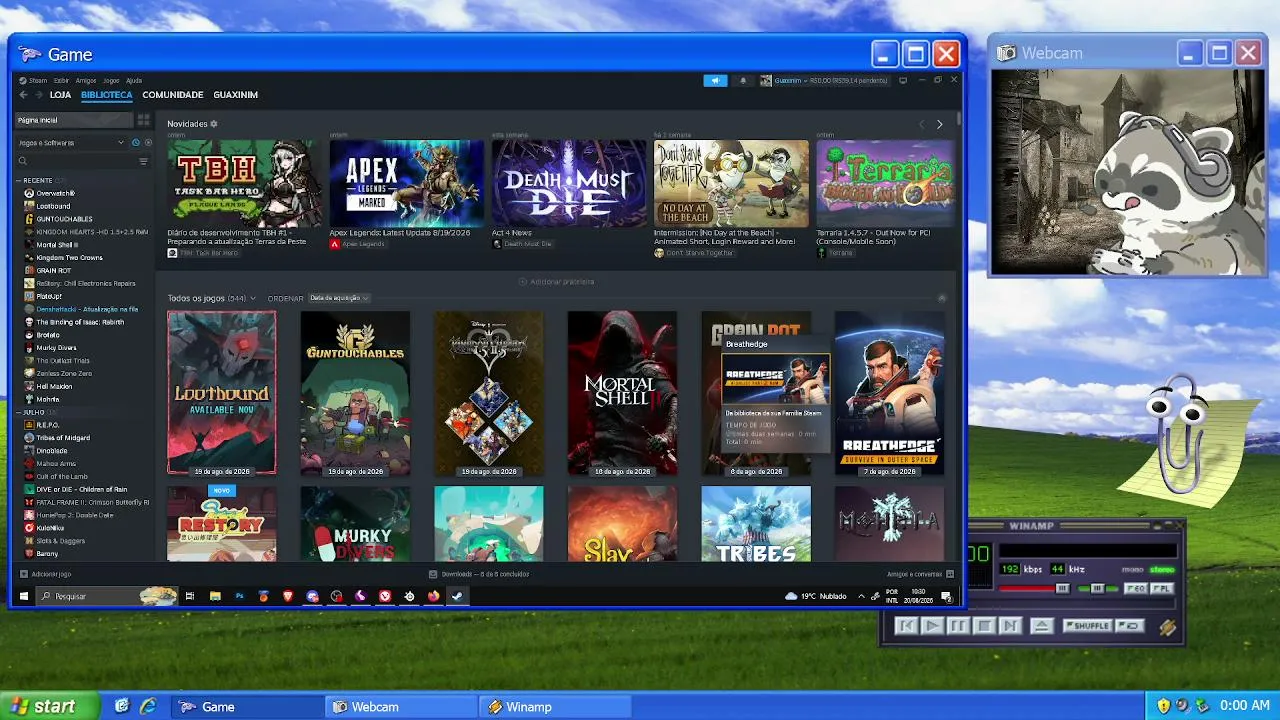Viewport: 1280px width, 720px height.
Task: Open Downloads status at bottom of Steam
Action: pos(479,574)
